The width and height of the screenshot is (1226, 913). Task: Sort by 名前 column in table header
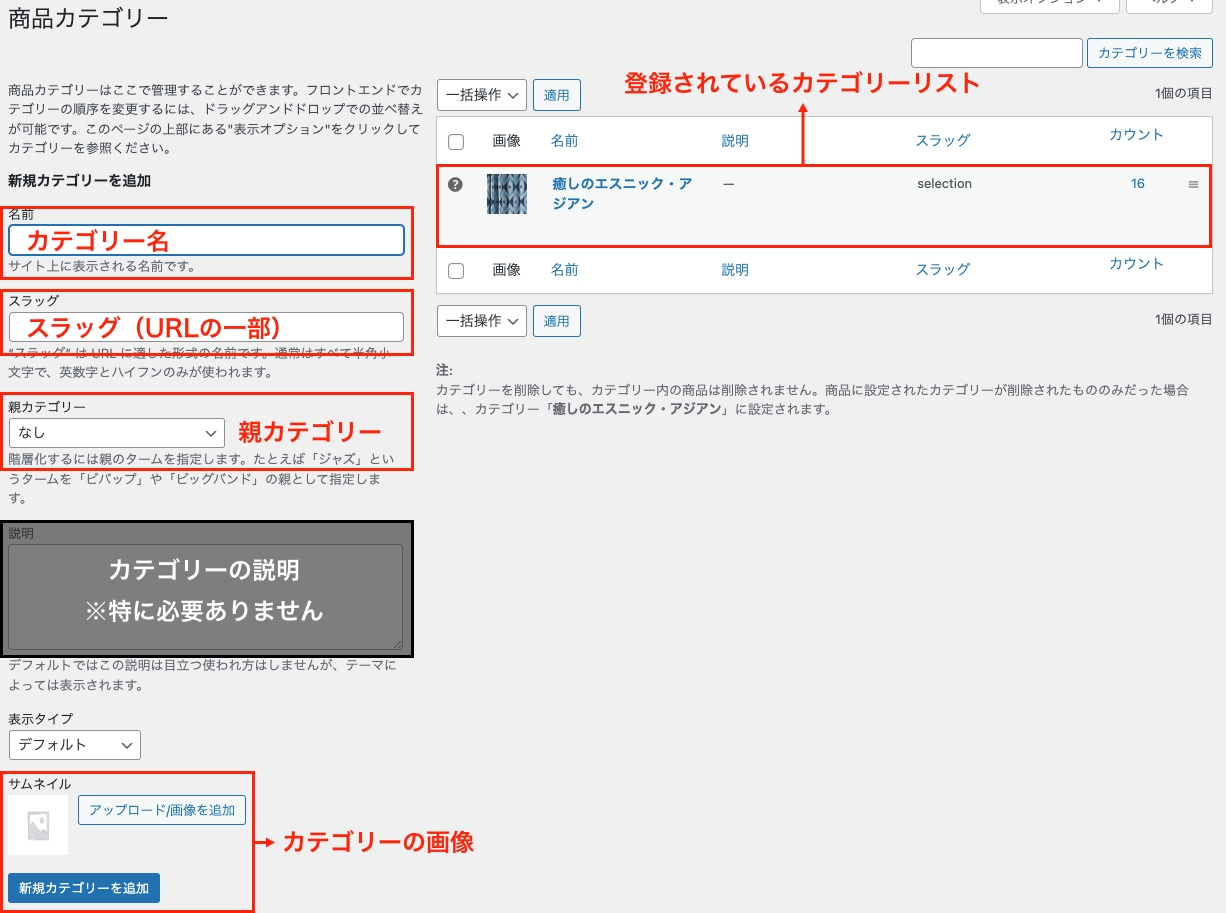tap(564, 141)
